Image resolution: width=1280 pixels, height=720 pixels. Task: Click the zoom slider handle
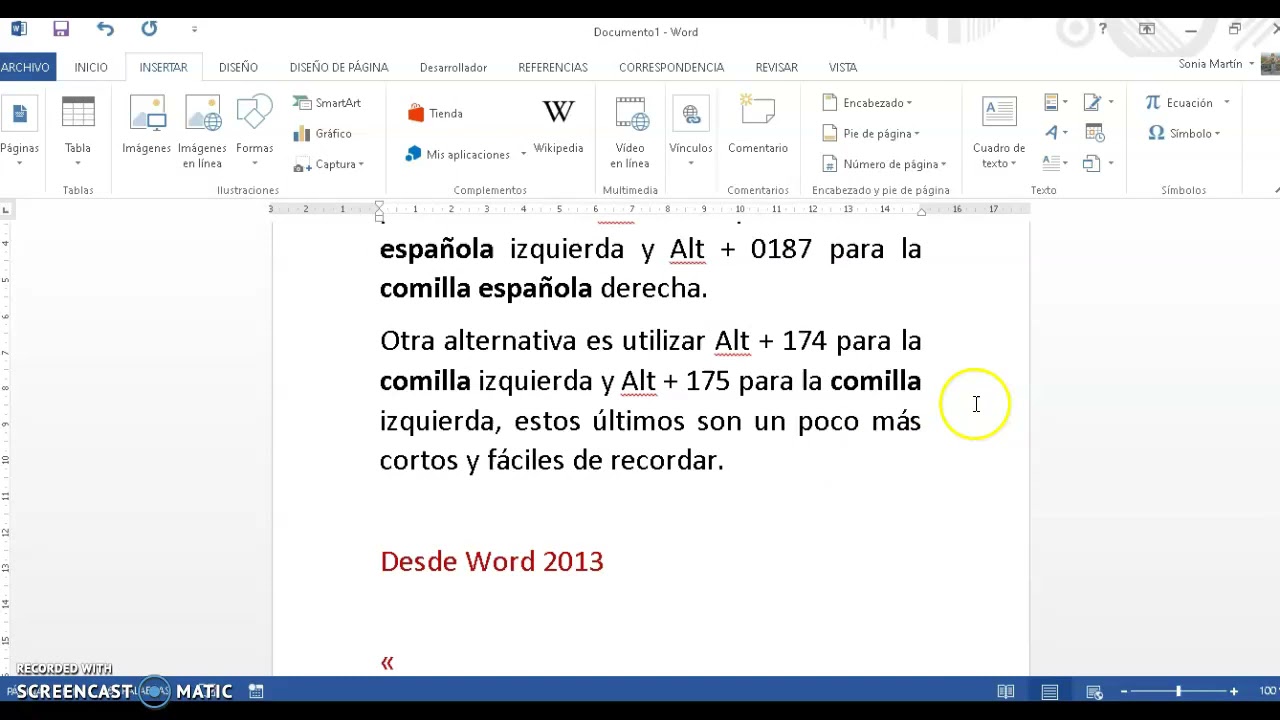point(1178,691)
